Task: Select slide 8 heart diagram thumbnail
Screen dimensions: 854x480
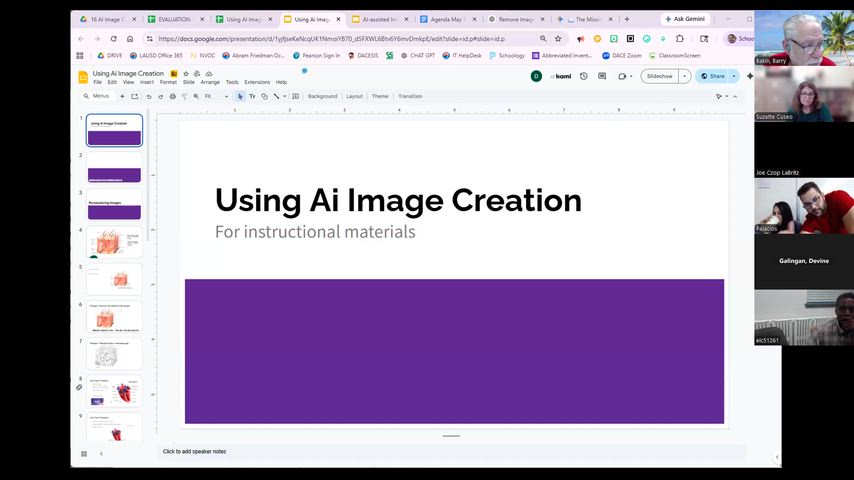Action: (x=114, y=391)
